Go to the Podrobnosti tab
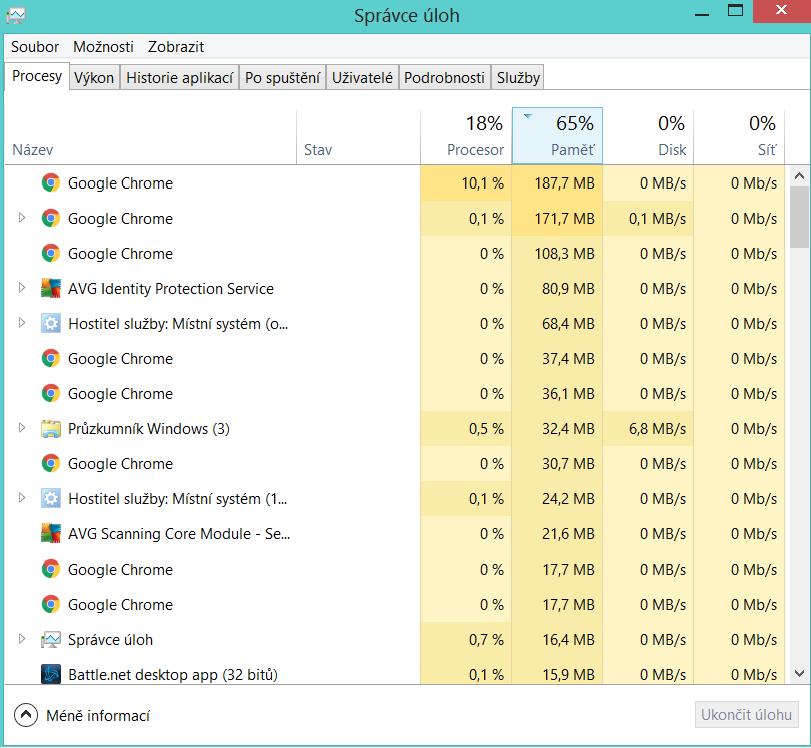The width and height of the screenshot is (811, 748). (444, 78)
